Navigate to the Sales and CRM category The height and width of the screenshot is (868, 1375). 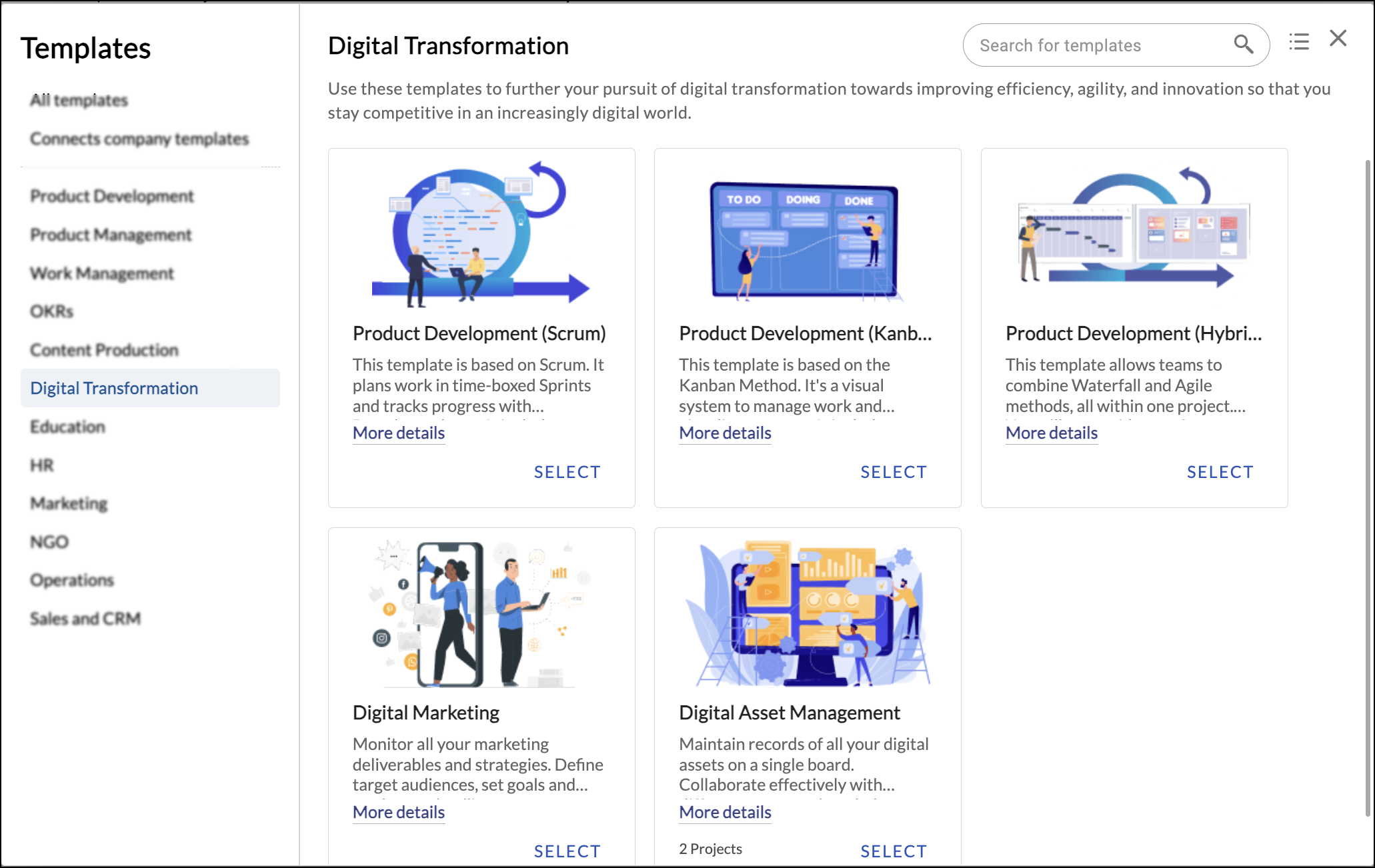pos(86,618)
